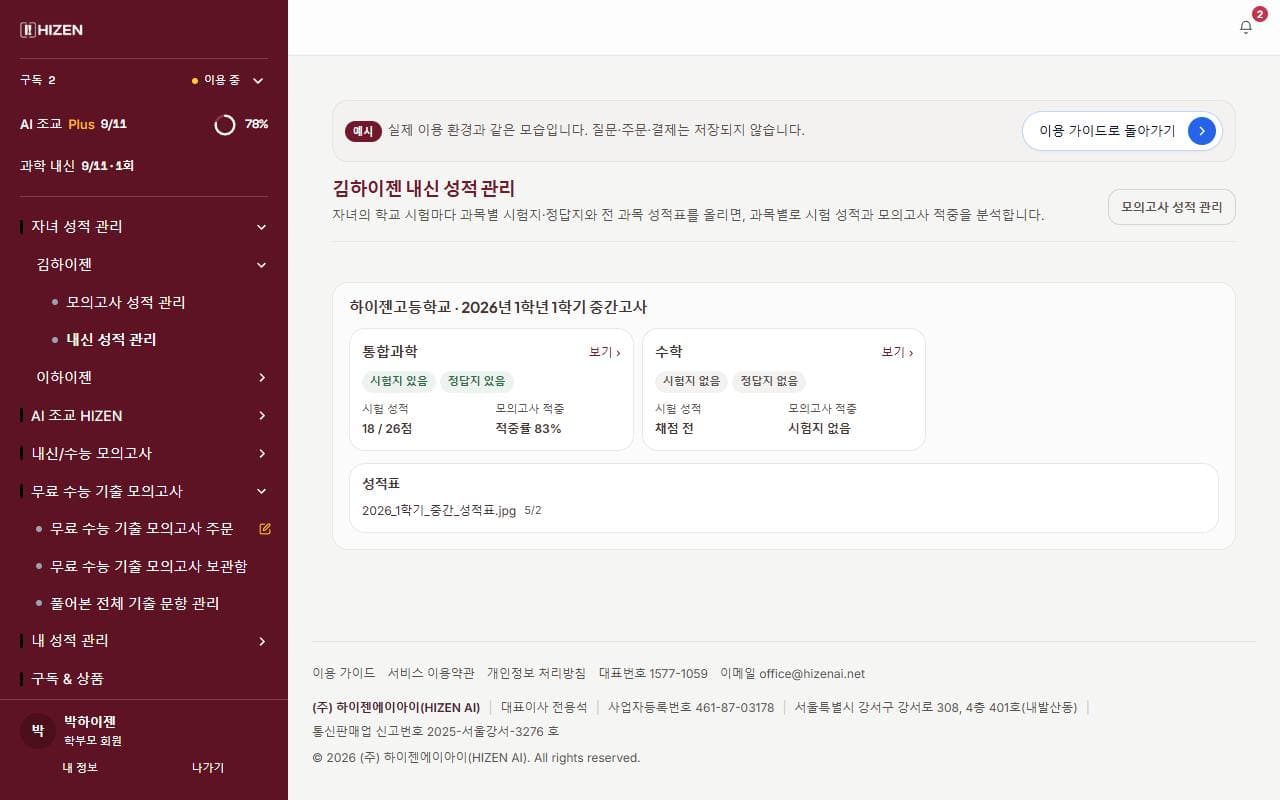
Task: Click the 시험지 없음 badge on 수학
Action: tap(691, 381)
